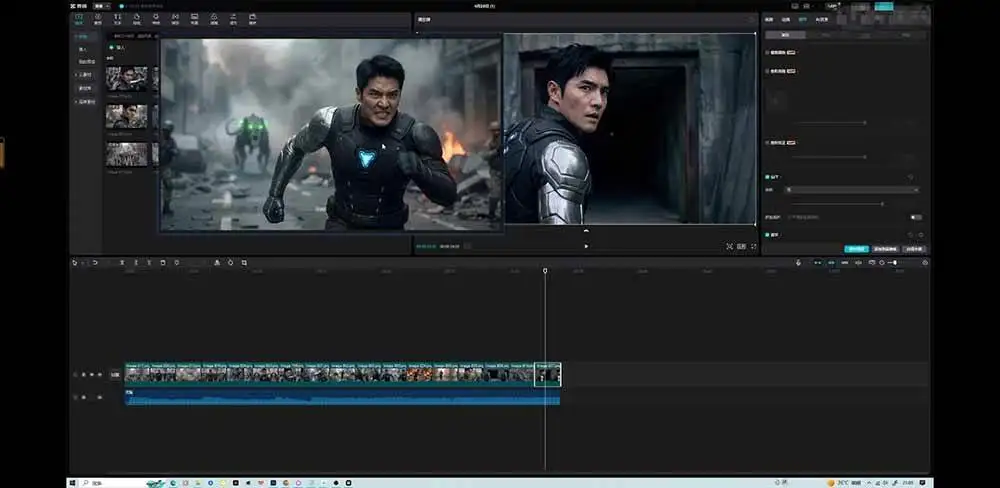This screenshot has width=1000, height=488.
Task: Delete the portion left of the playhead
Action: [136, 262]
